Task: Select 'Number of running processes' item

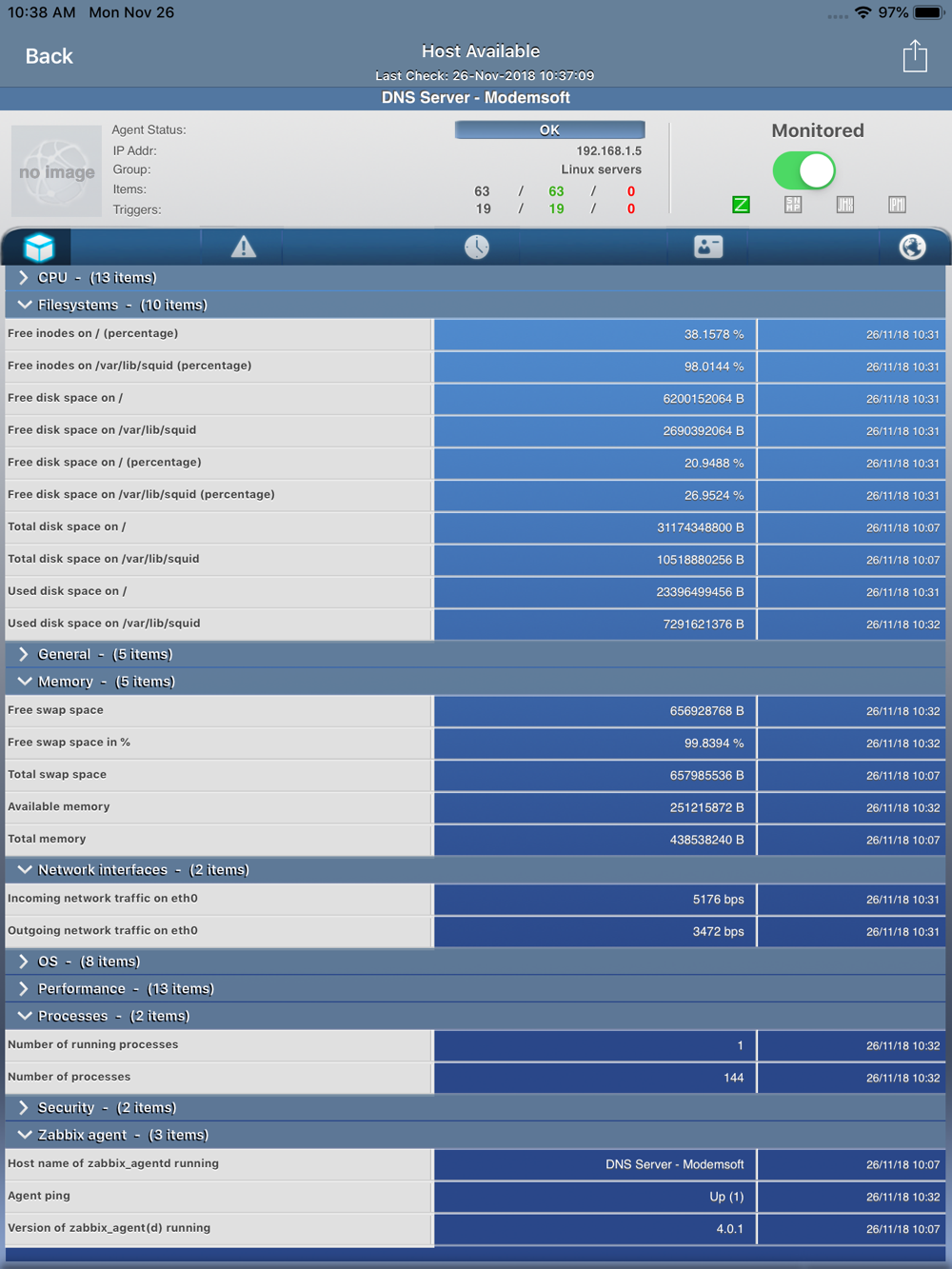Action: click(476, 1045)
